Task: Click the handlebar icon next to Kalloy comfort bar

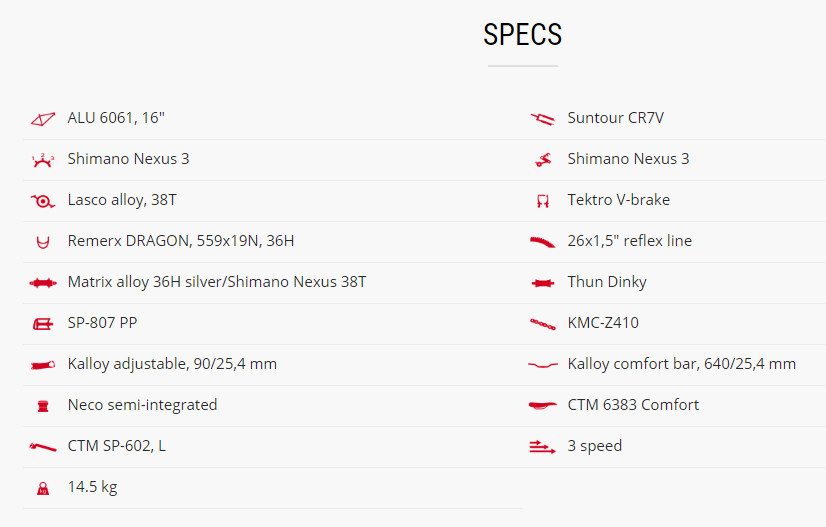Action: (543, 365)
